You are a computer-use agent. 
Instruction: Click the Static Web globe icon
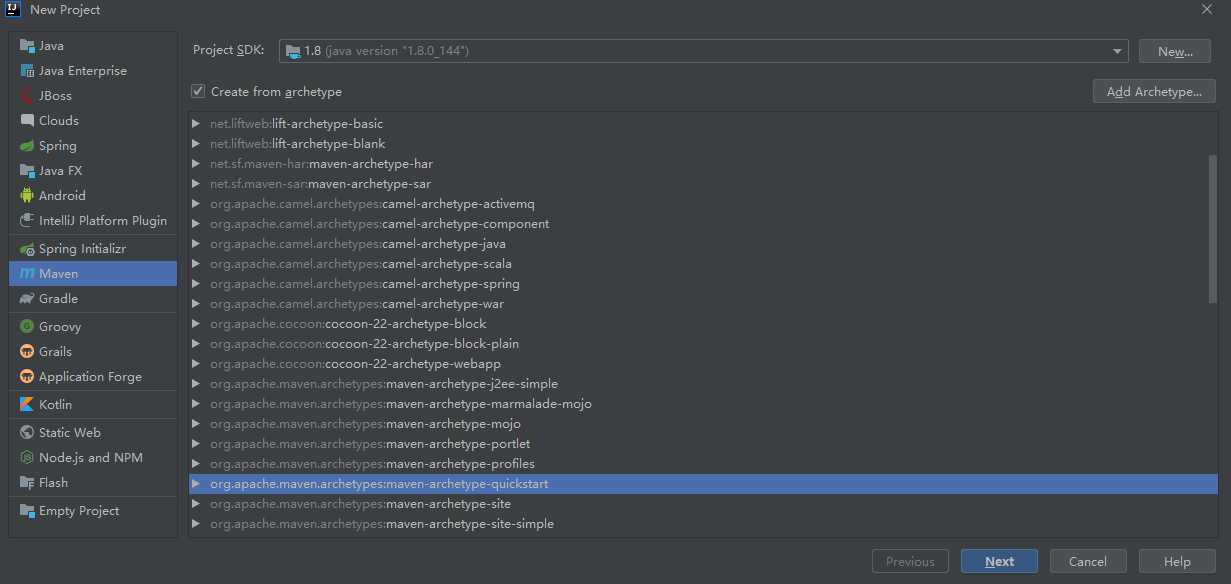pyautogui.click(x=27, y=433)
